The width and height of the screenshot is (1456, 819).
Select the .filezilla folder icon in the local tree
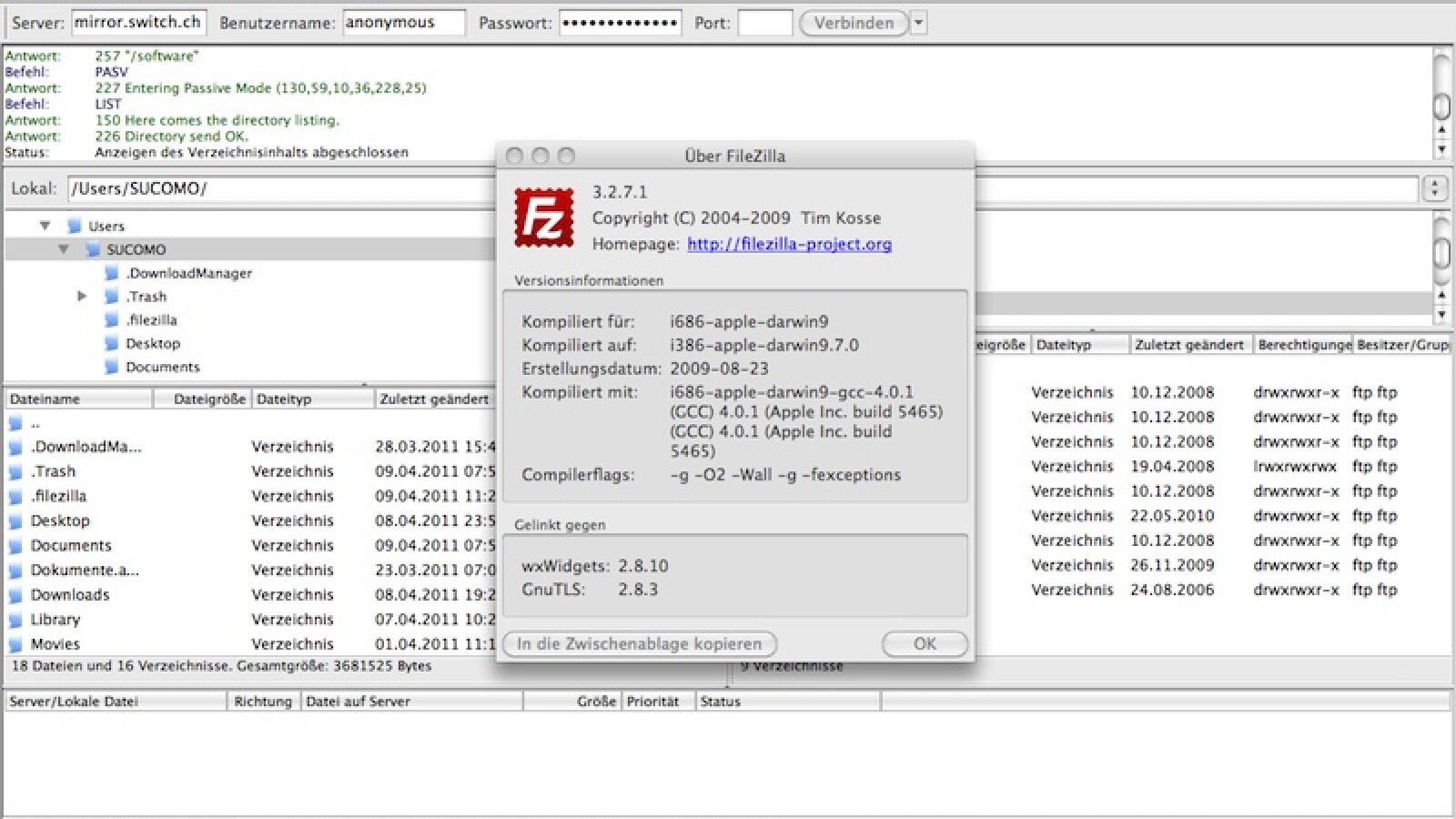(x=111, y=320)
